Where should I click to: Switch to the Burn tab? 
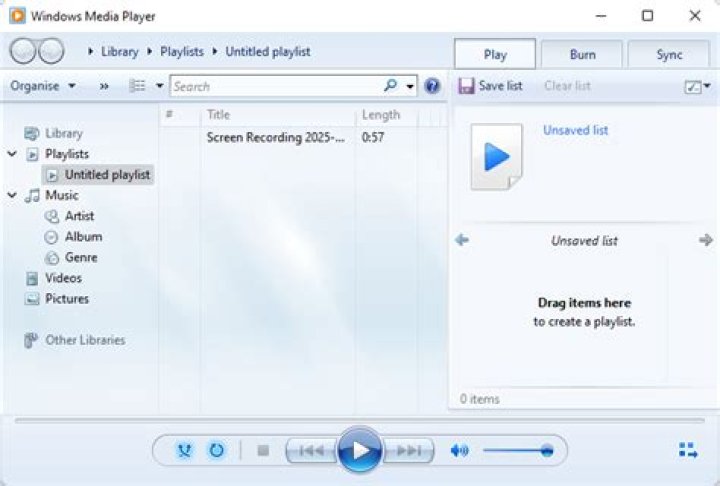point(582,55)
